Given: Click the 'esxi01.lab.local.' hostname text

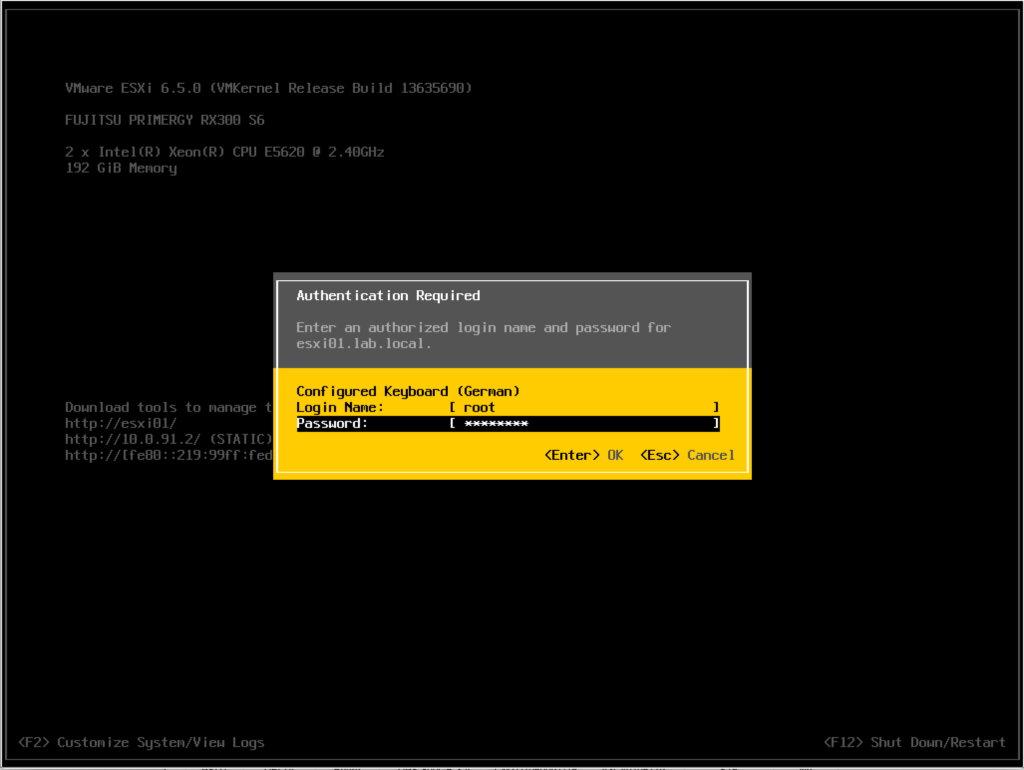Looking at the screenshot, I should [x=364, y=344].
